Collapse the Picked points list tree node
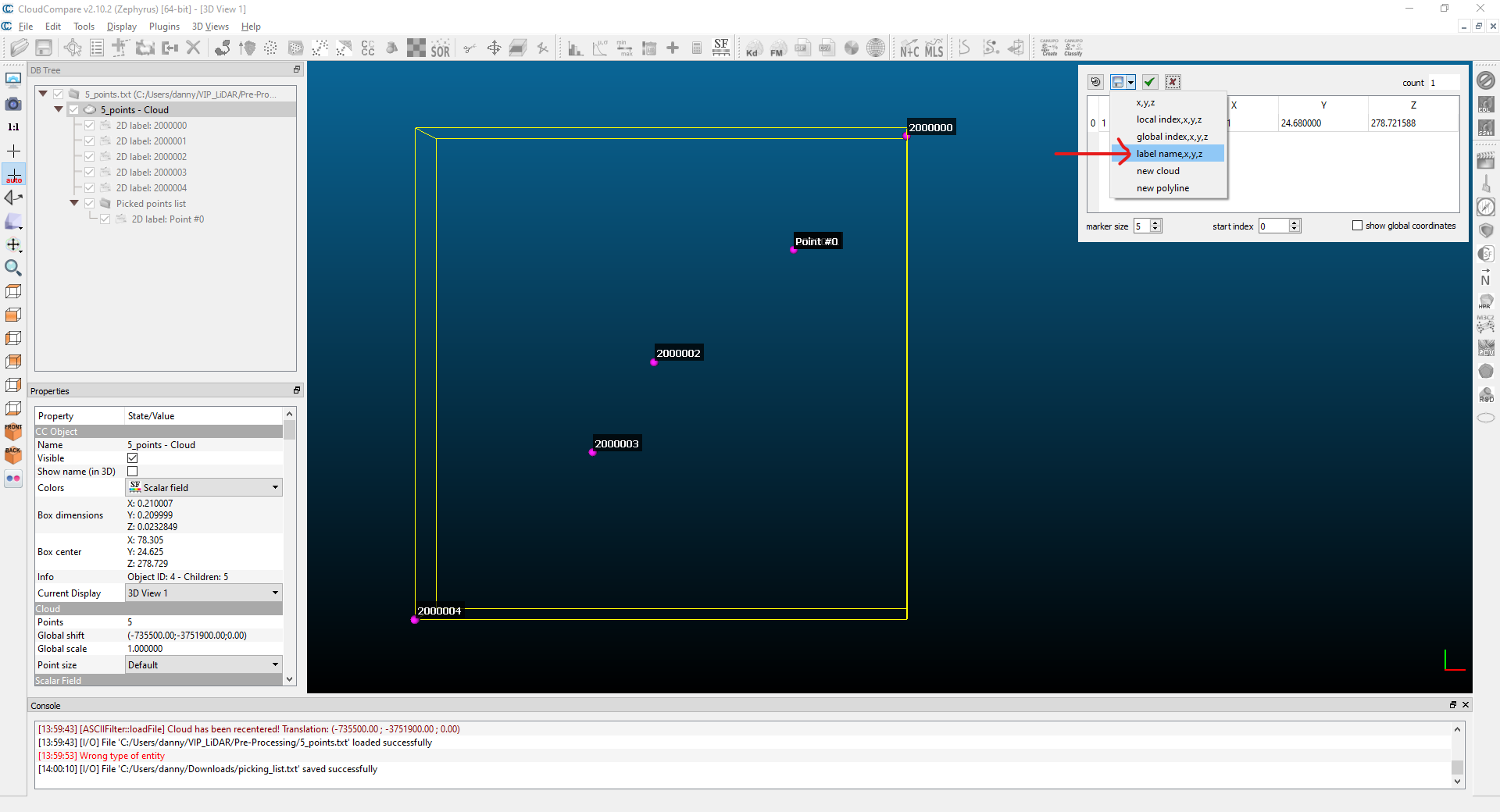The width and height of the screenshot is (1500, 812). tap(74, 203)
